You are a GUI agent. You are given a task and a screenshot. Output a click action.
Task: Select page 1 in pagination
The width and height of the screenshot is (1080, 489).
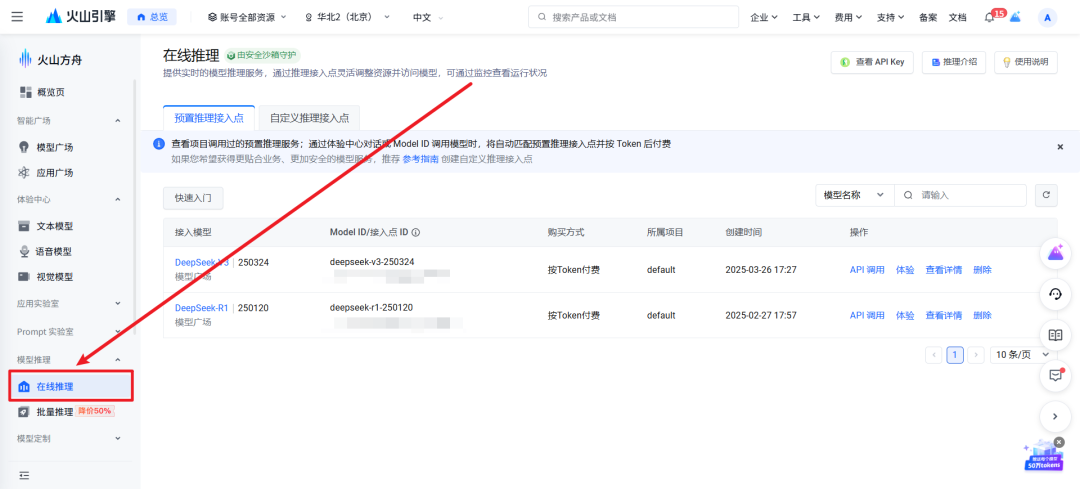[955, 355]
